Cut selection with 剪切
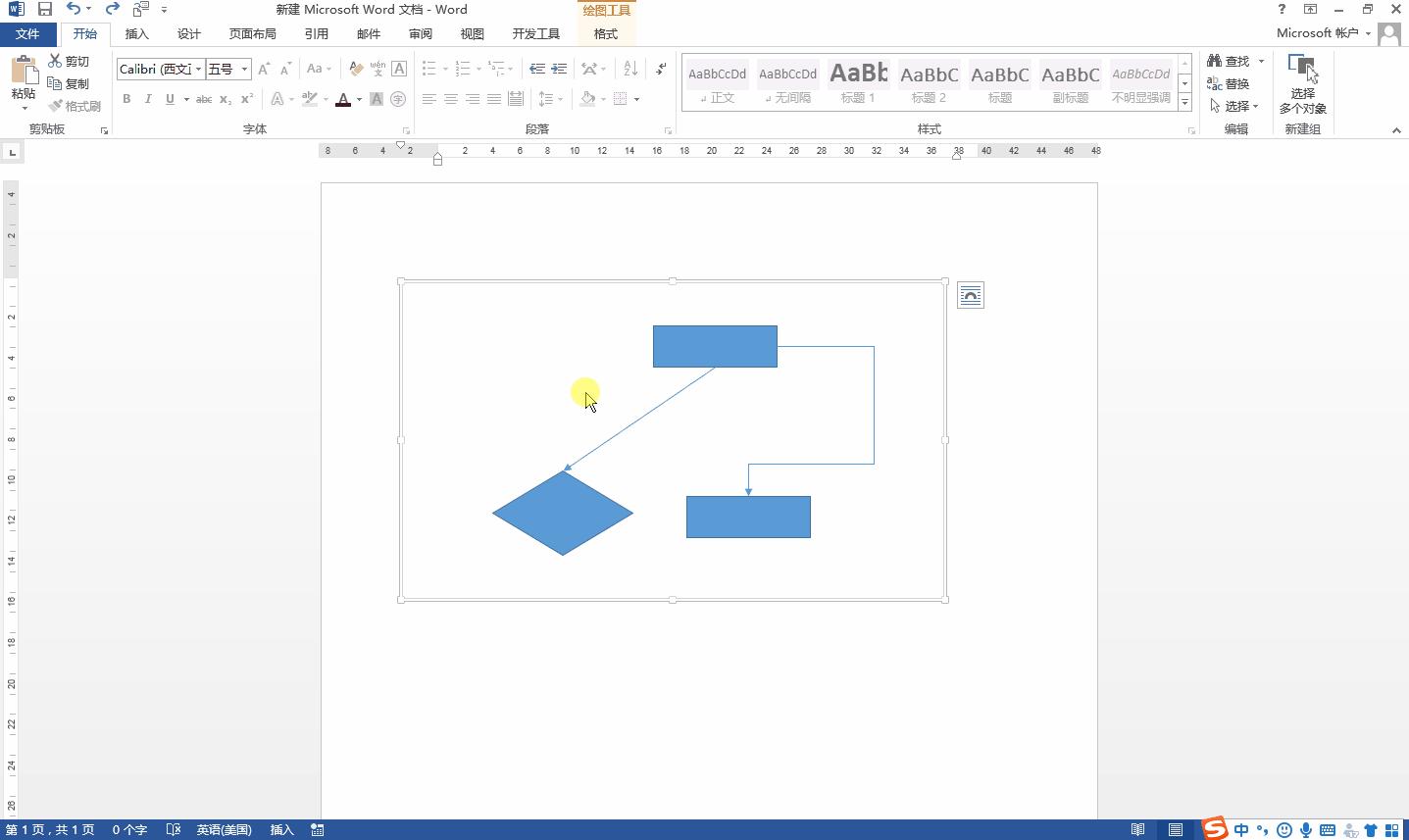1409x840 pixels. 69,61
